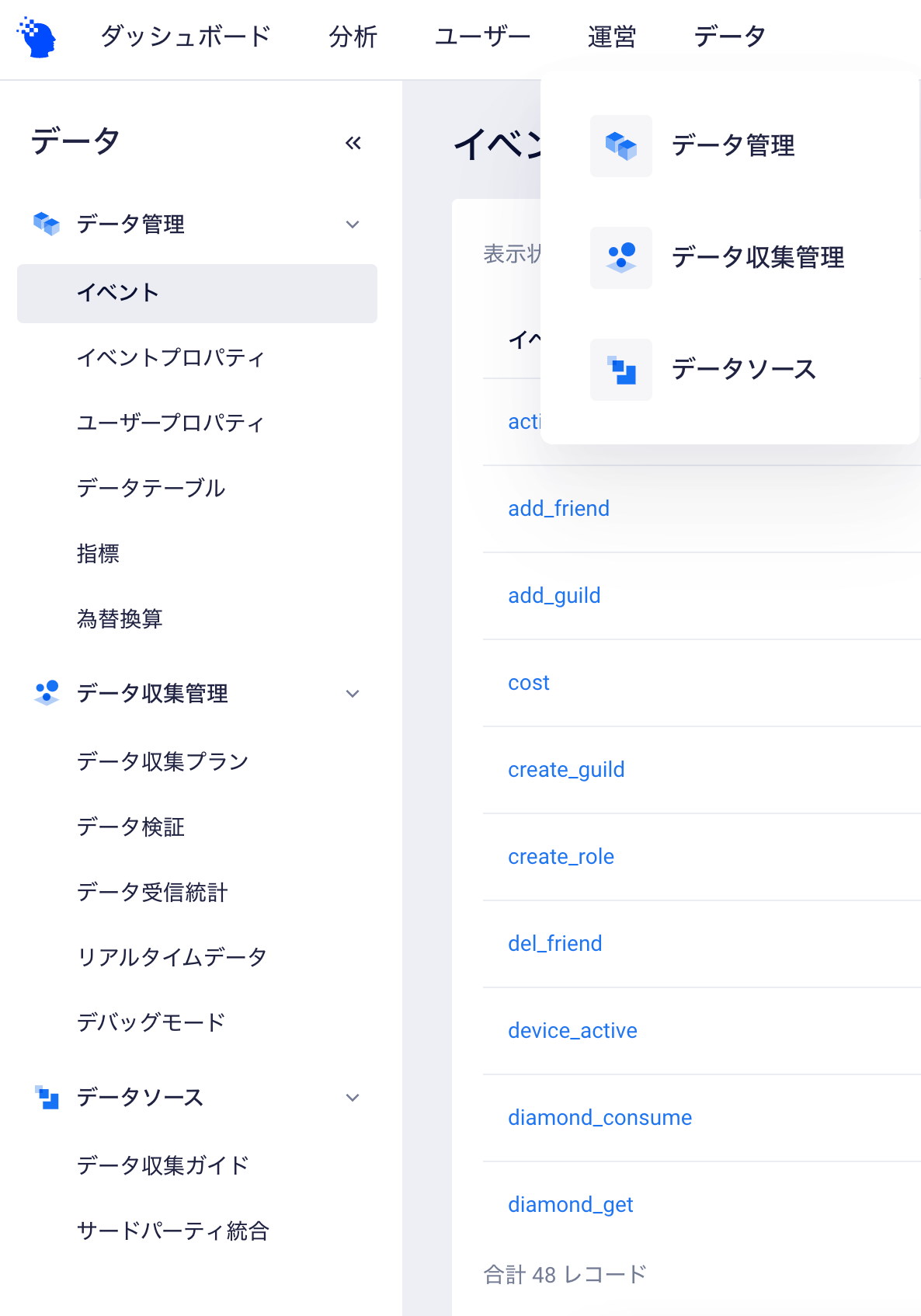Collapse the データ管理 sidebar section chevron
The width and height of the screenshot is (921, 1316).
pyautogui.click(x=353, y=225)
